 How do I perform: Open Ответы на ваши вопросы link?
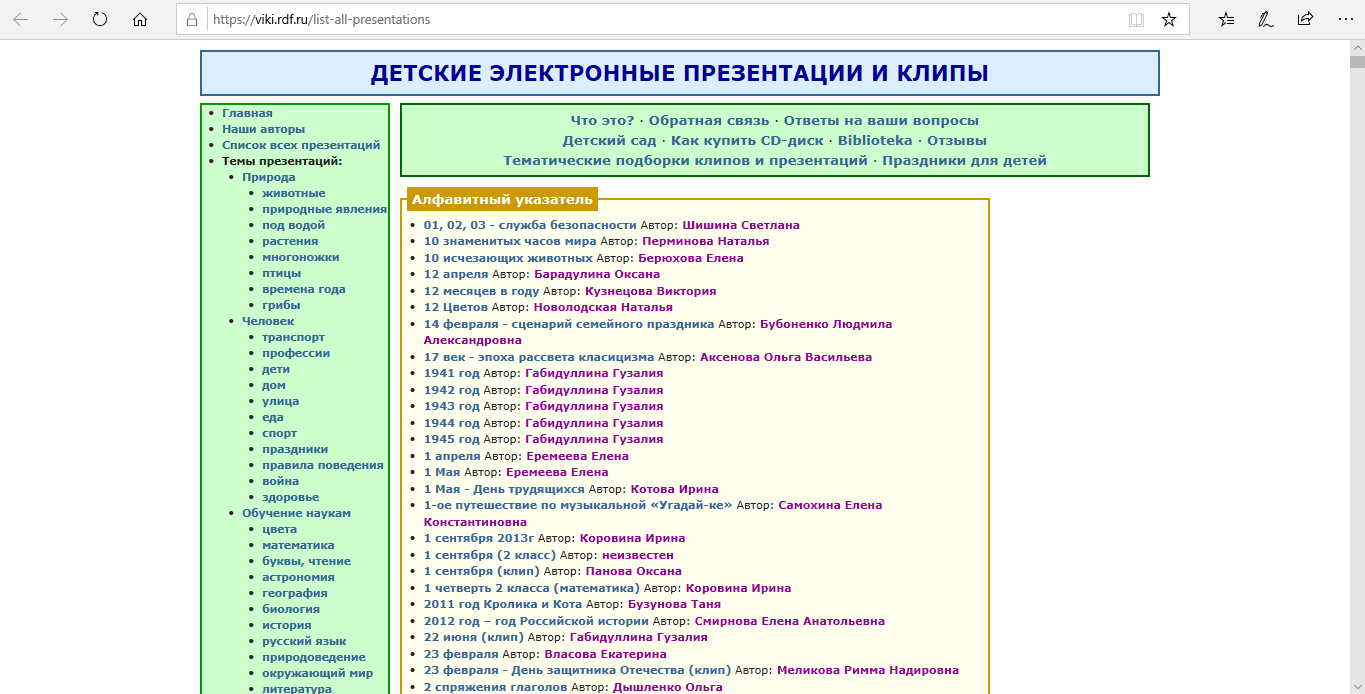[x=881, y=121]
